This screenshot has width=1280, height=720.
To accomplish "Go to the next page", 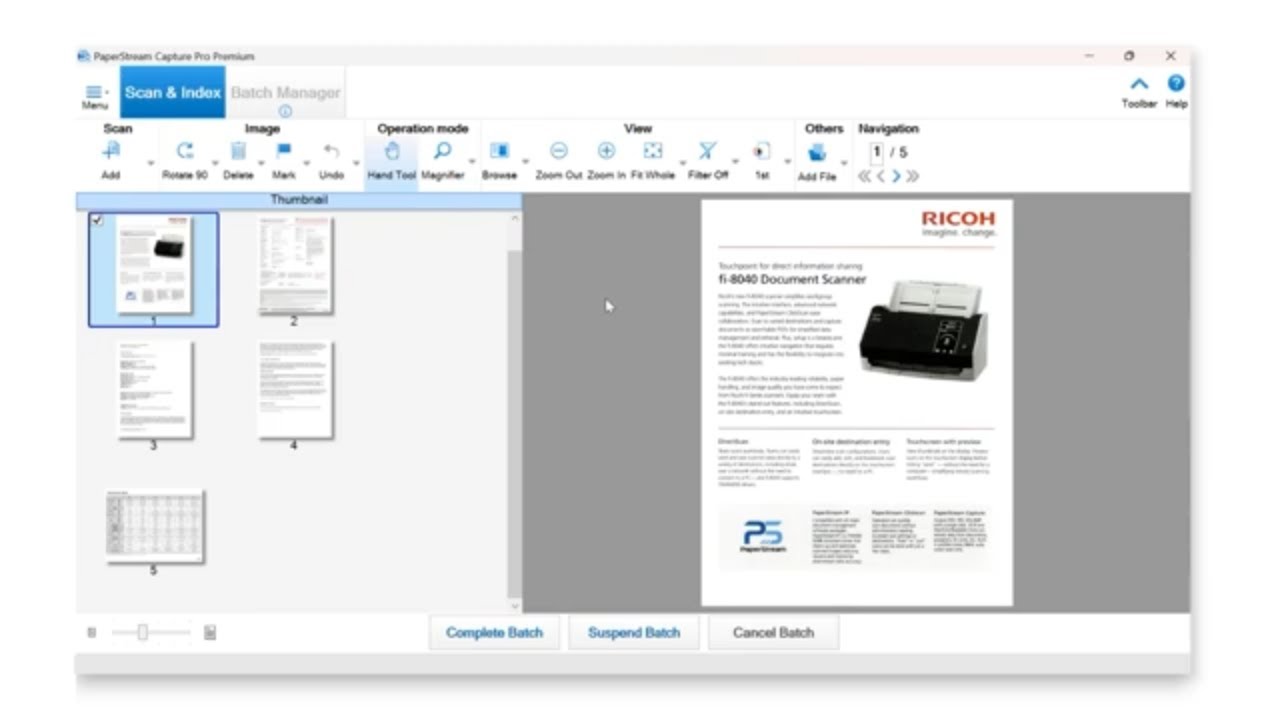I will click(896, 177).
